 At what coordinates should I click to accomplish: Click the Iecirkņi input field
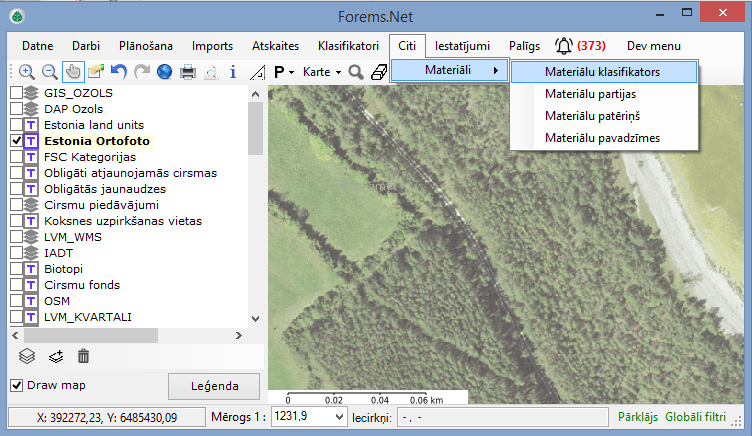pyautogui.click(x=503, y=417)
